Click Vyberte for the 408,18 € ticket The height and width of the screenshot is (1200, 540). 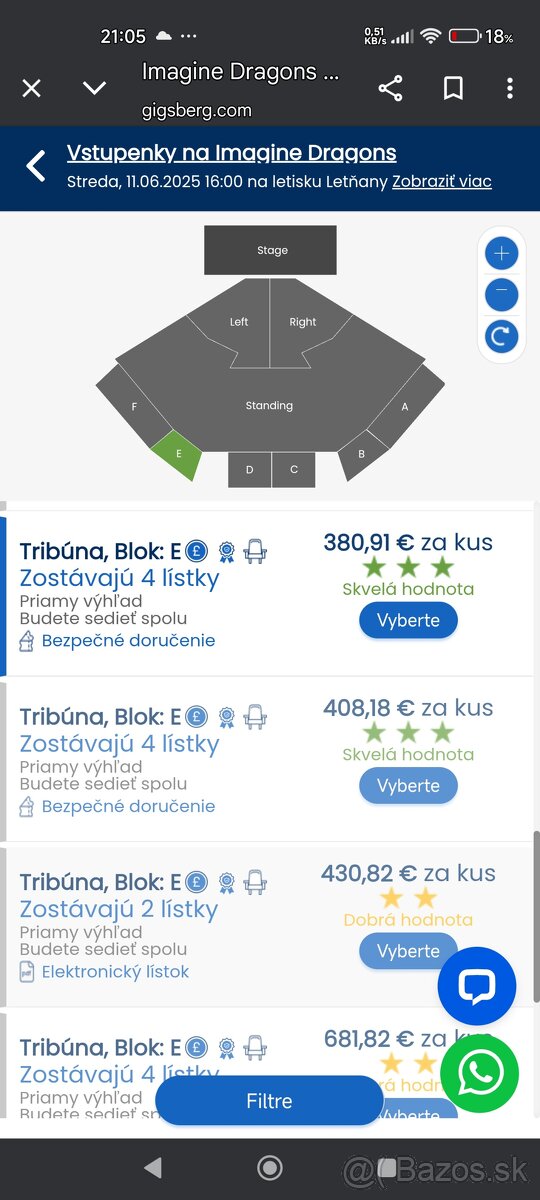408,786
